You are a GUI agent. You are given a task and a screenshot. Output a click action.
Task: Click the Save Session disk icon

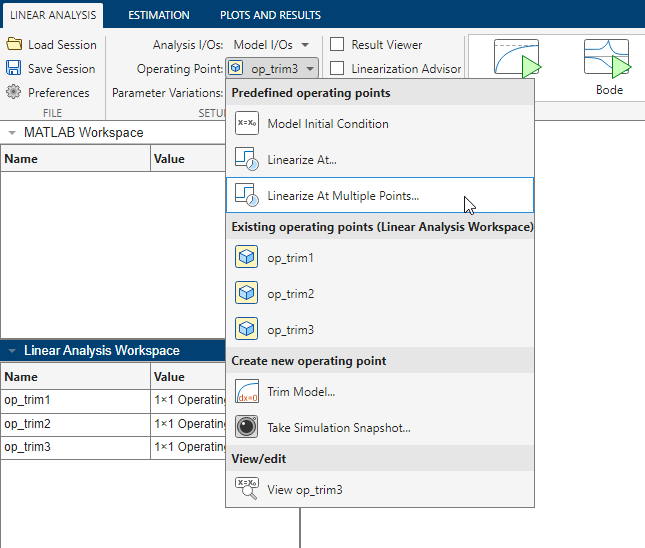pyautogui.click(x=14, y=68)
